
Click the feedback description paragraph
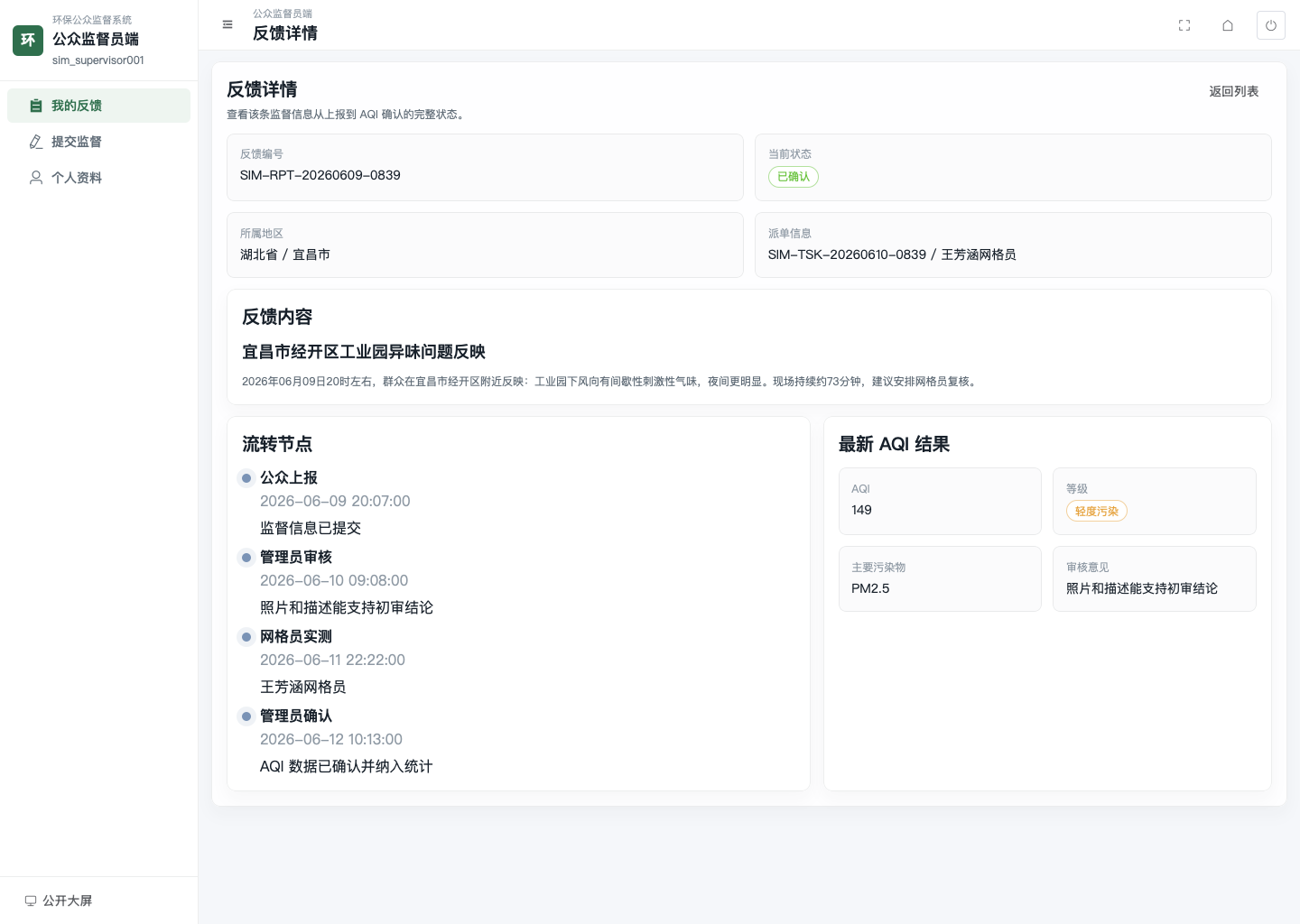[x=610, y=382]
